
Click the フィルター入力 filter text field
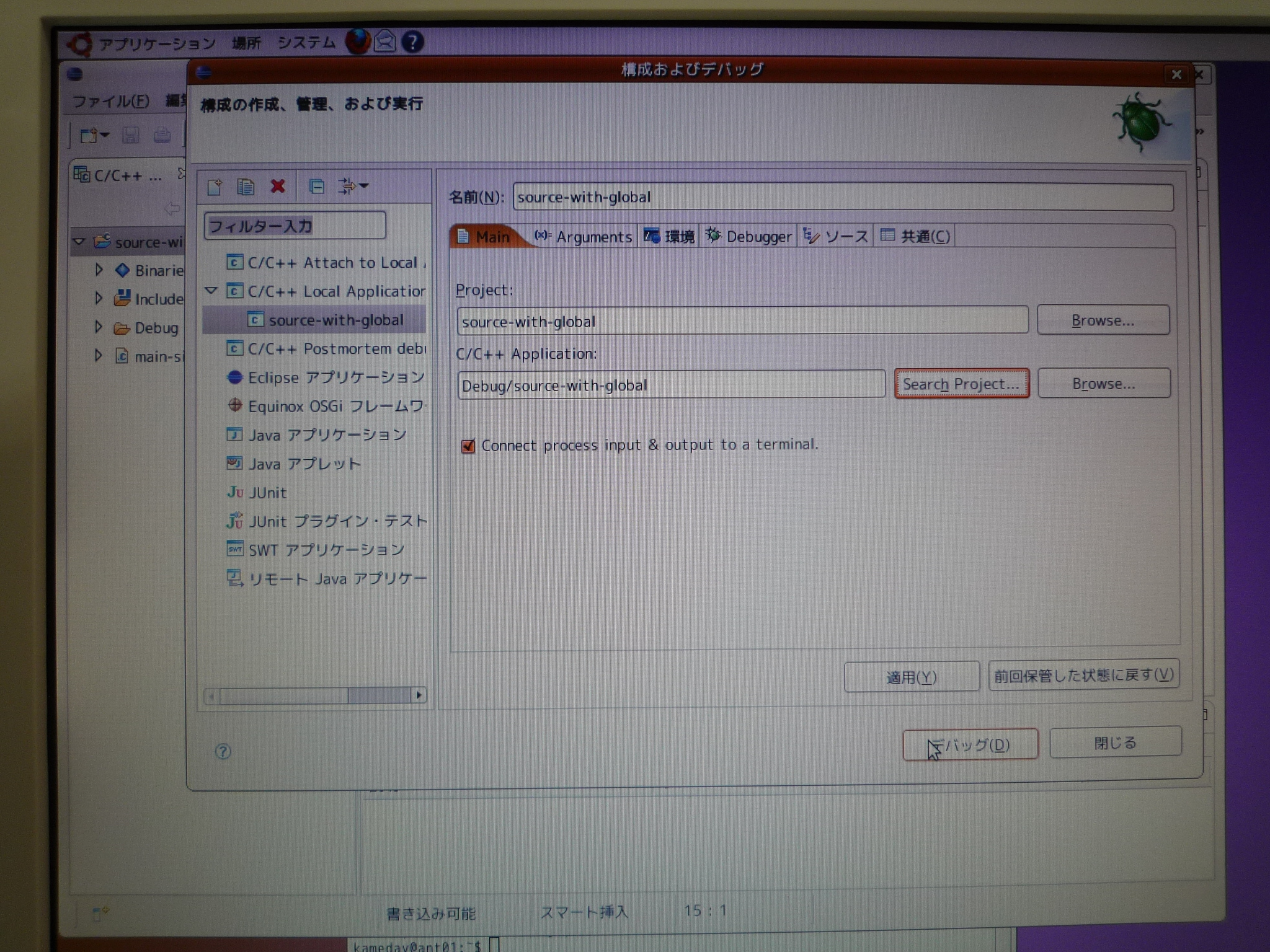coord(295,225)
